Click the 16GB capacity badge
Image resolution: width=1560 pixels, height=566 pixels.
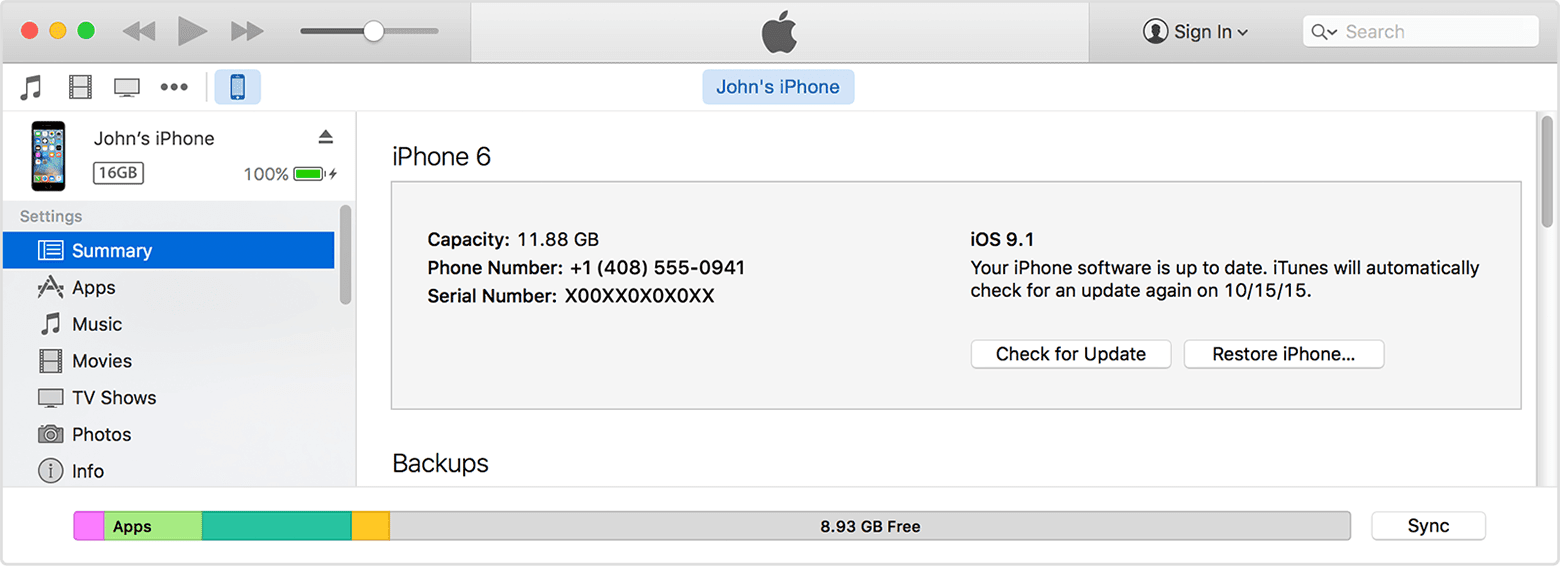pos(118,173)
